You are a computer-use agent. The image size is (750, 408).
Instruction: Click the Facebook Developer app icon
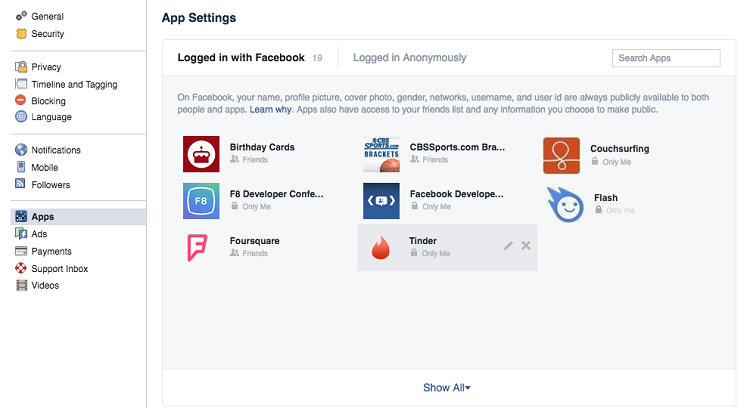[381, 201]
